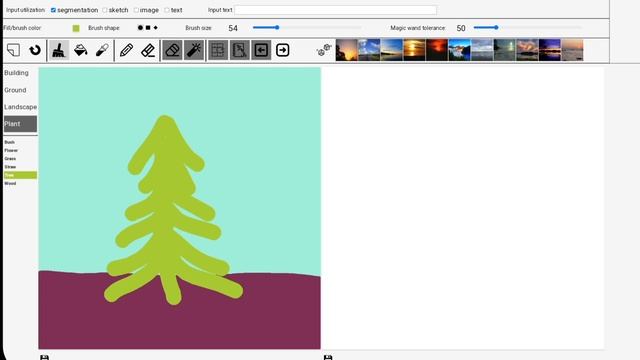Select the snowy mountain style thumbnail
This screenshot has height=360, width=640.
tap(460, 50)
